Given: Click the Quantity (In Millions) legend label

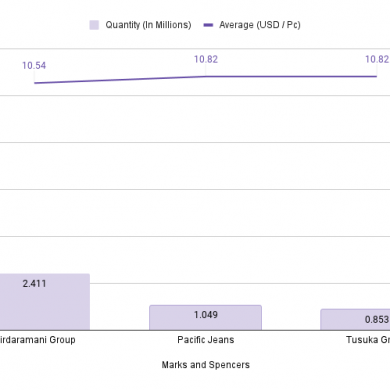Looking at the screenshot, I should click(148, 25).
